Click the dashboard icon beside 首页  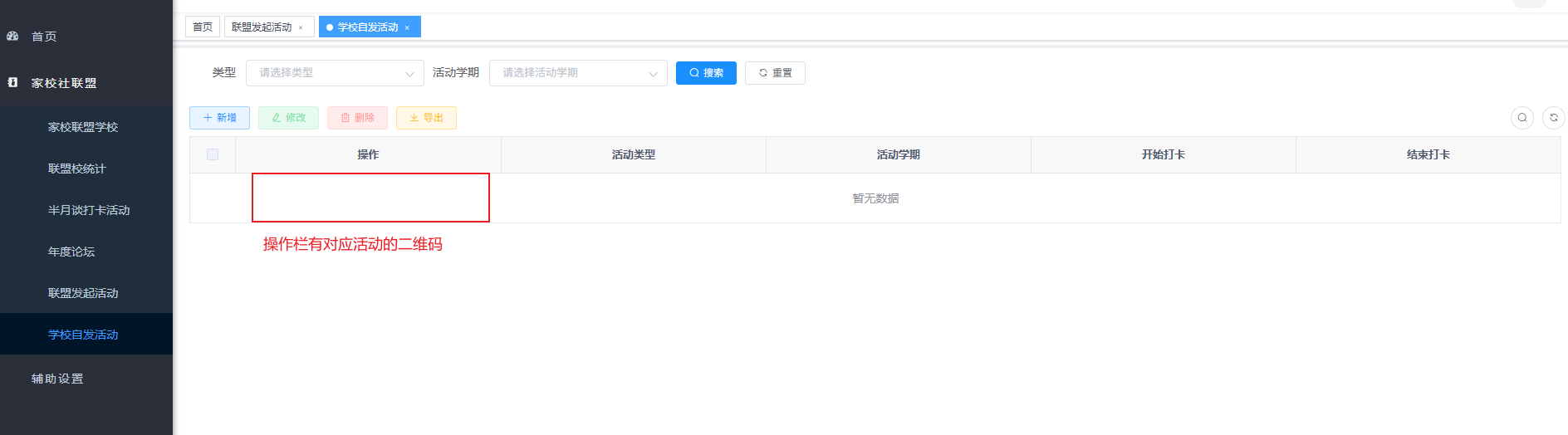[12, 37]
